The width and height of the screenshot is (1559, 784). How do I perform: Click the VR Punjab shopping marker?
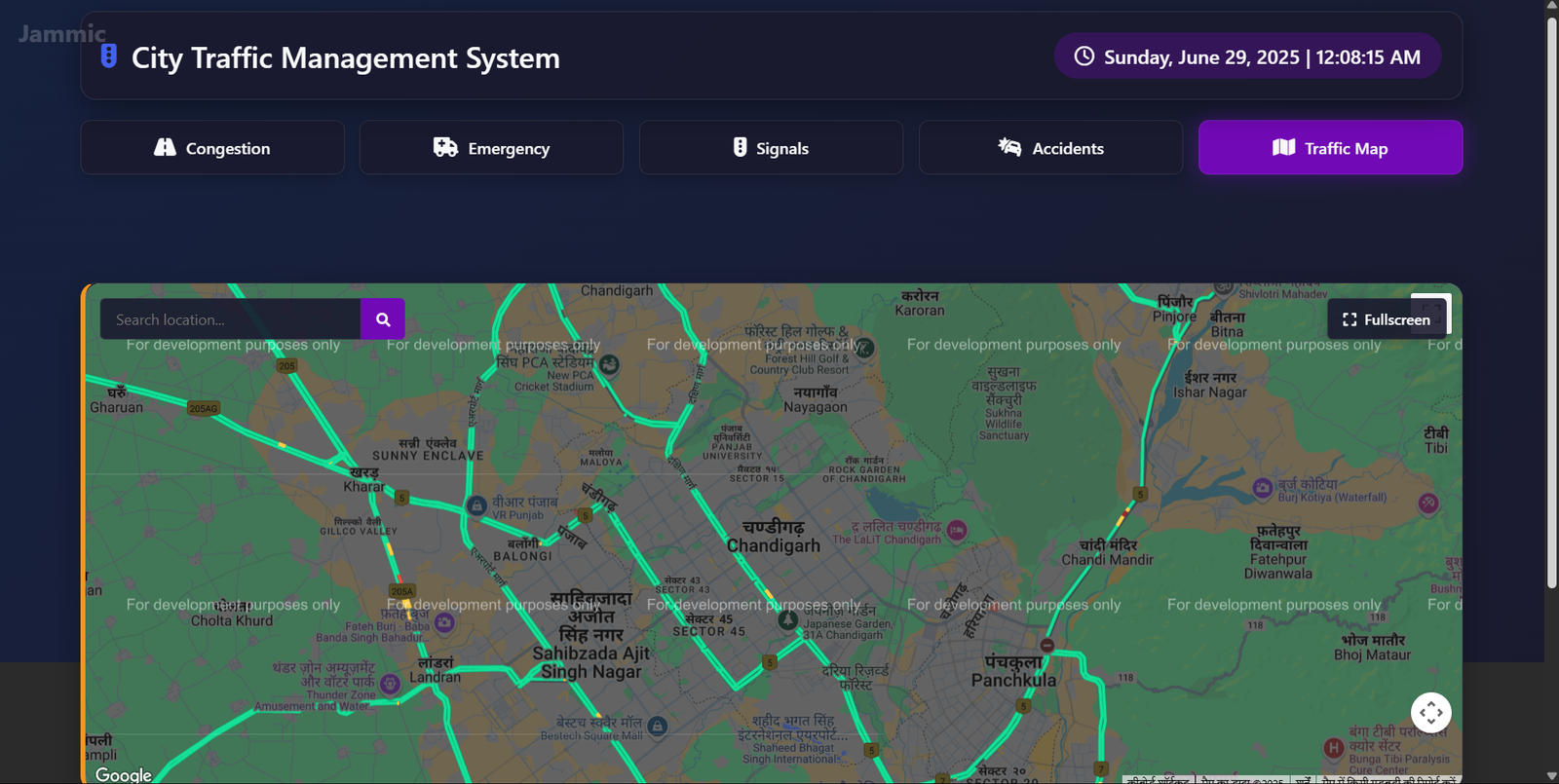coord(476,505)
